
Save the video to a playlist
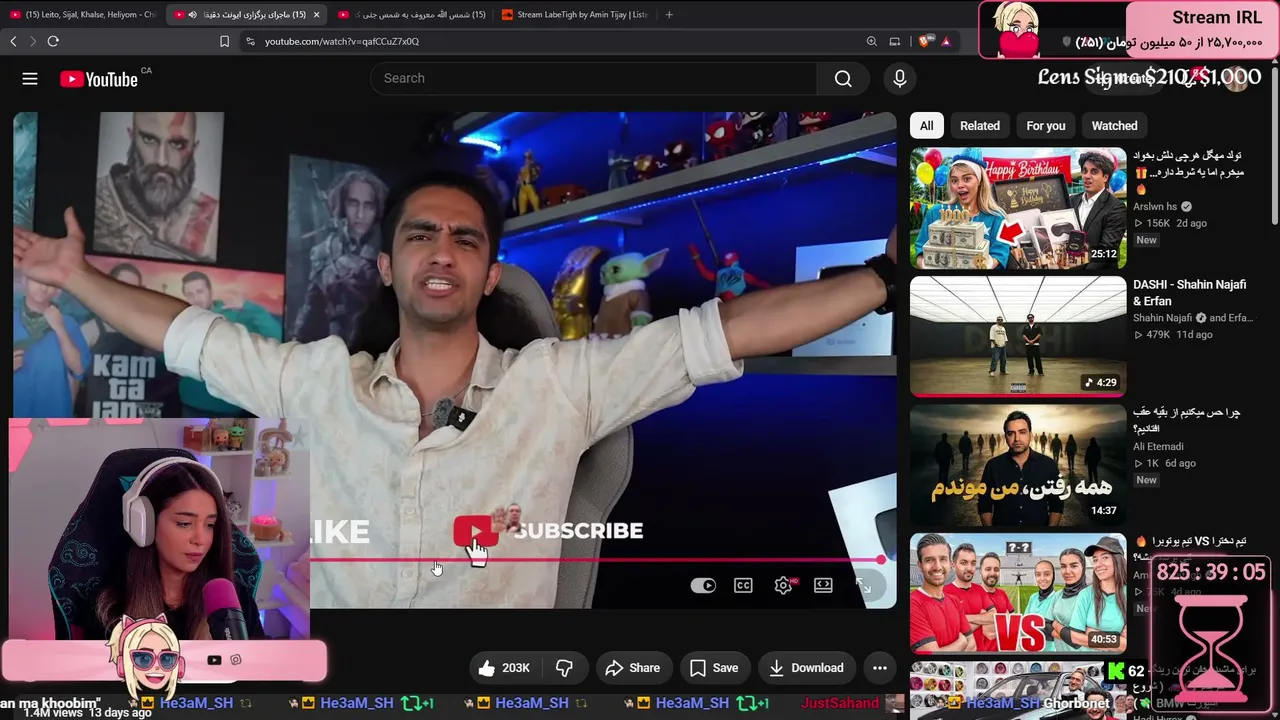point(714,668)
